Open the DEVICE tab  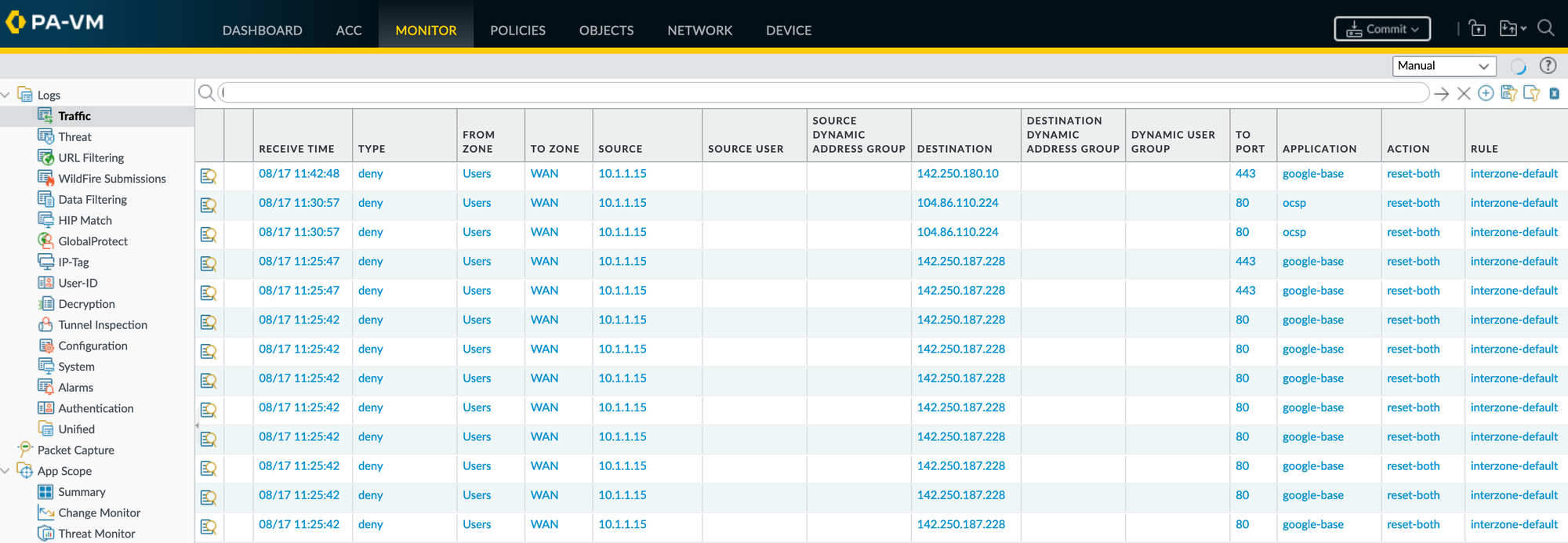789,31
